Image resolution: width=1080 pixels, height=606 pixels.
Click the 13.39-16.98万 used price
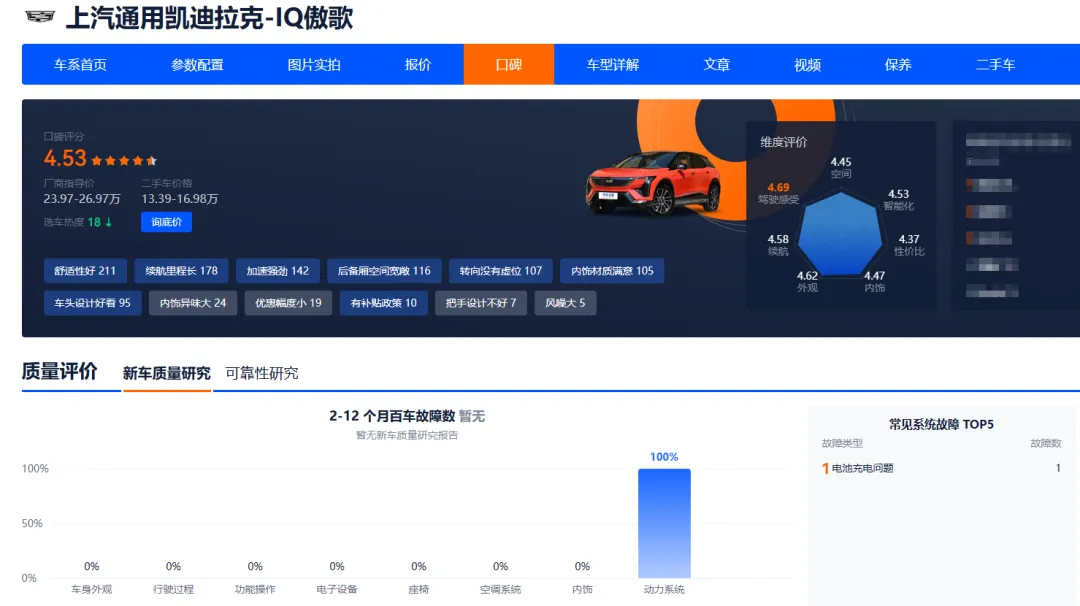pos(180,199)
